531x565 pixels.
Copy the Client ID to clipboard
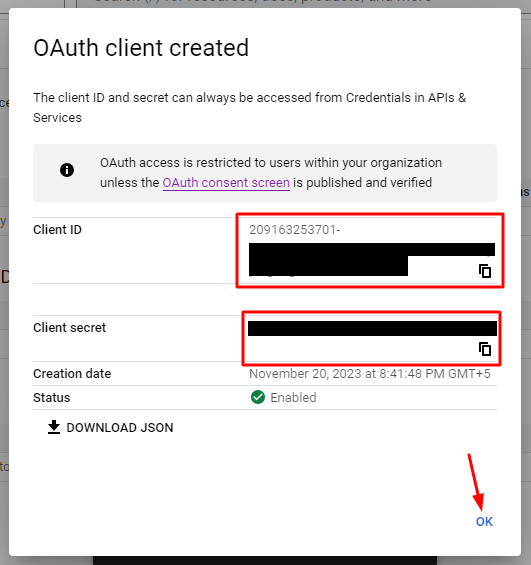tap(485, 271)
